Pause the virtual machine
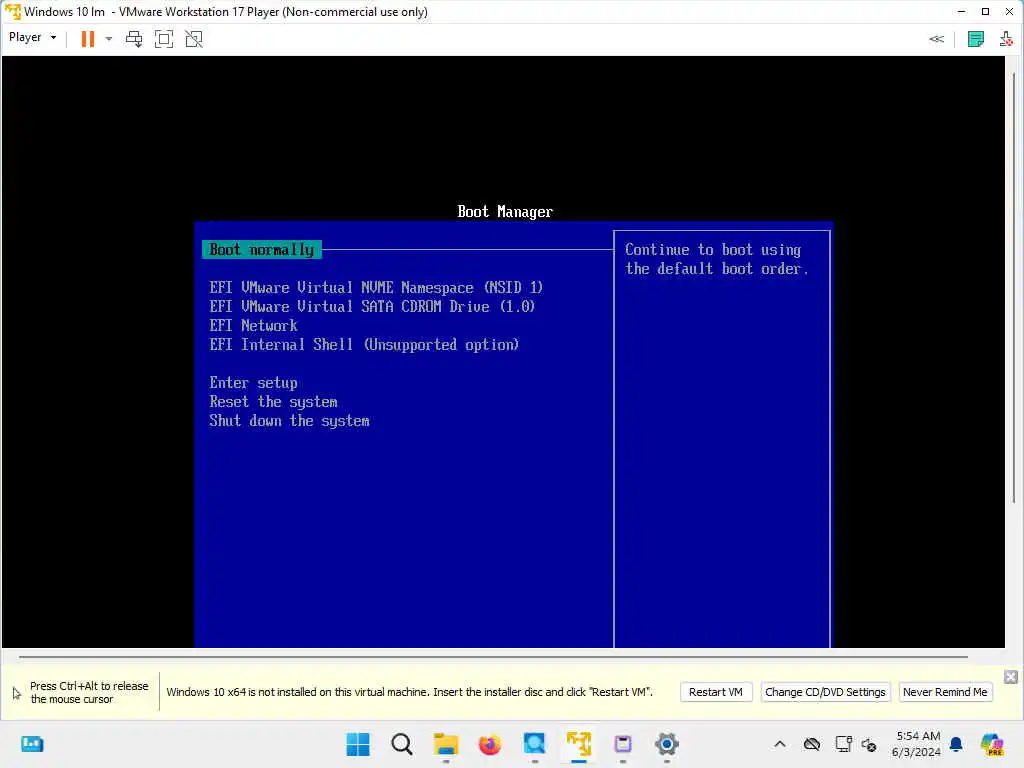 coord(88,39)
